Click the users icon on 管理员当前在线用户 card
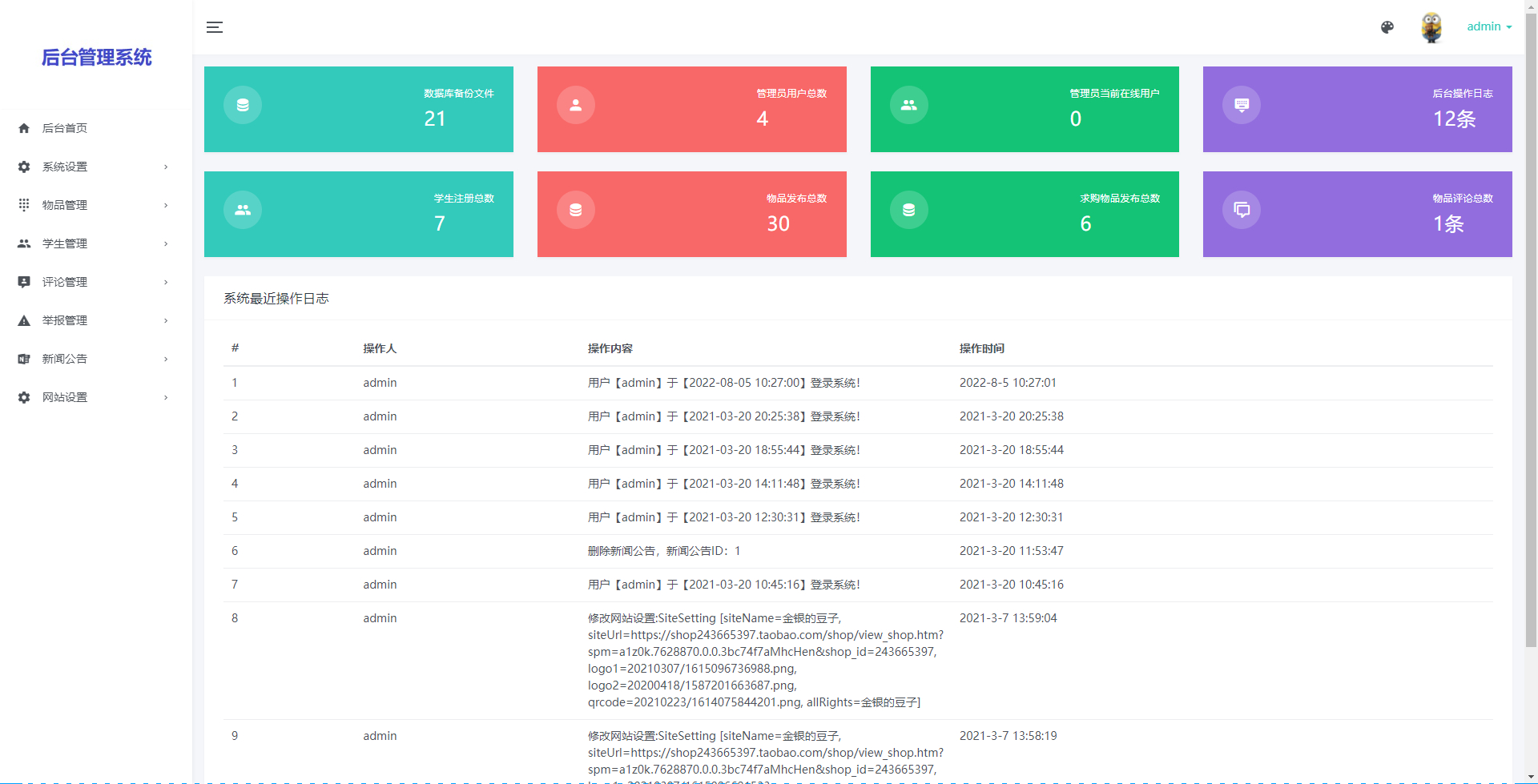This screenshot has width=1538, height=784. [908, 104]
